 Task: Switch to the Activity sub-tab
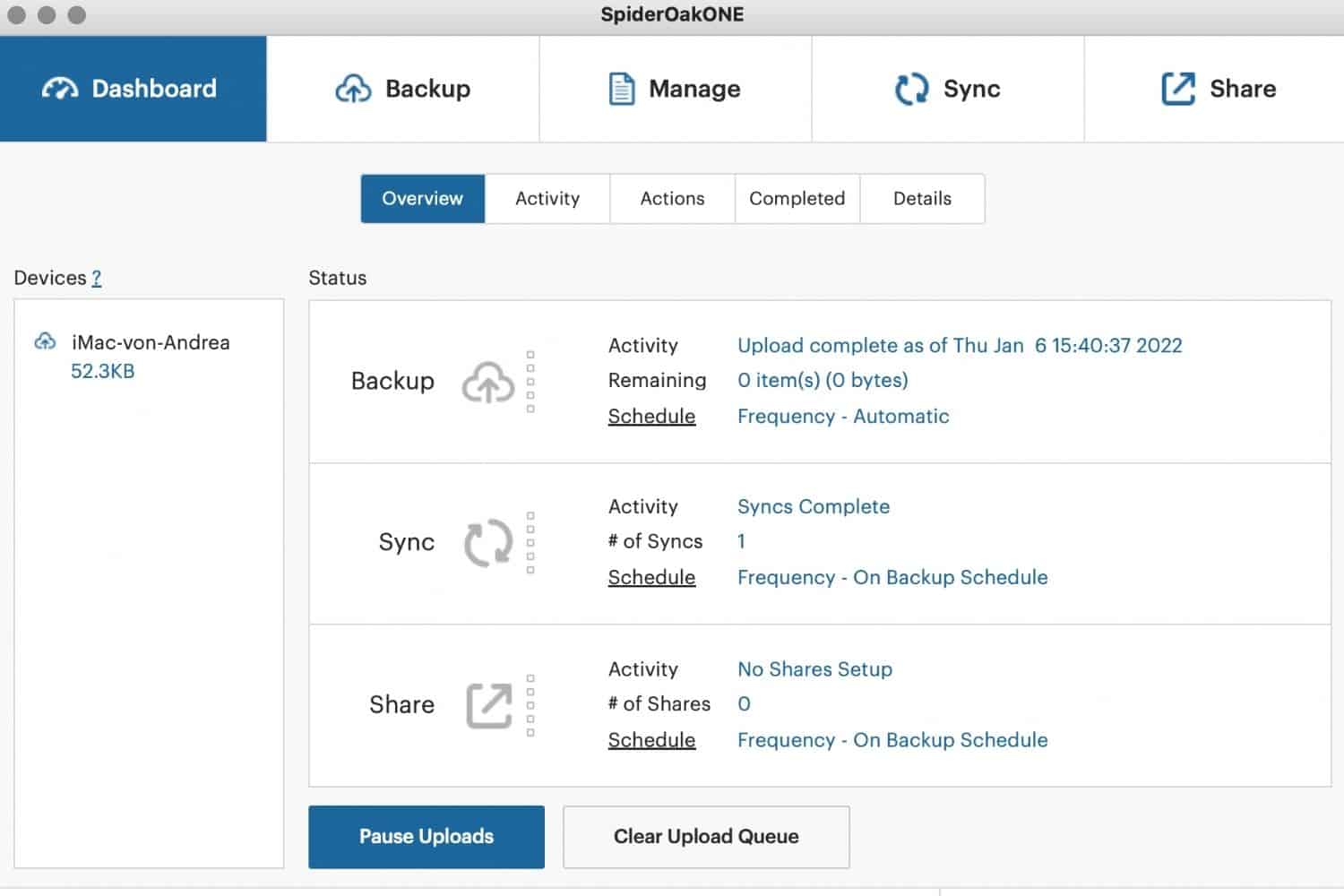click(x=547, y=198)
